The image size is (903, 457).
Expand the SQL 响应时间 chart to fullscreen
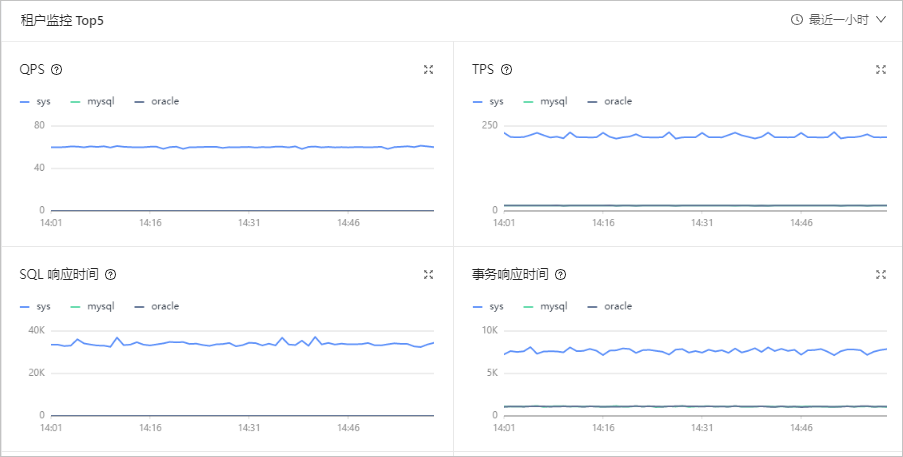tap(428, 275)
